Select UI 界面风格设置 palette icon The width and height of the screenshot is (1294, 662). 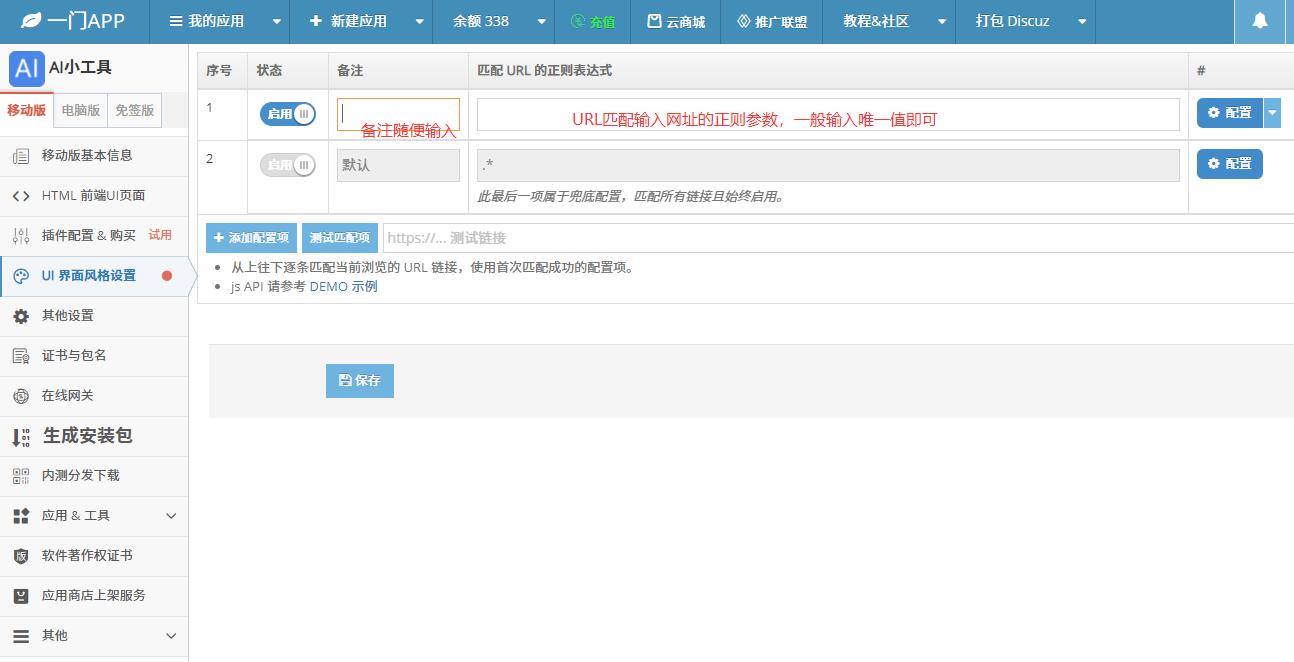pyautogui.click(x=21, y=276)
